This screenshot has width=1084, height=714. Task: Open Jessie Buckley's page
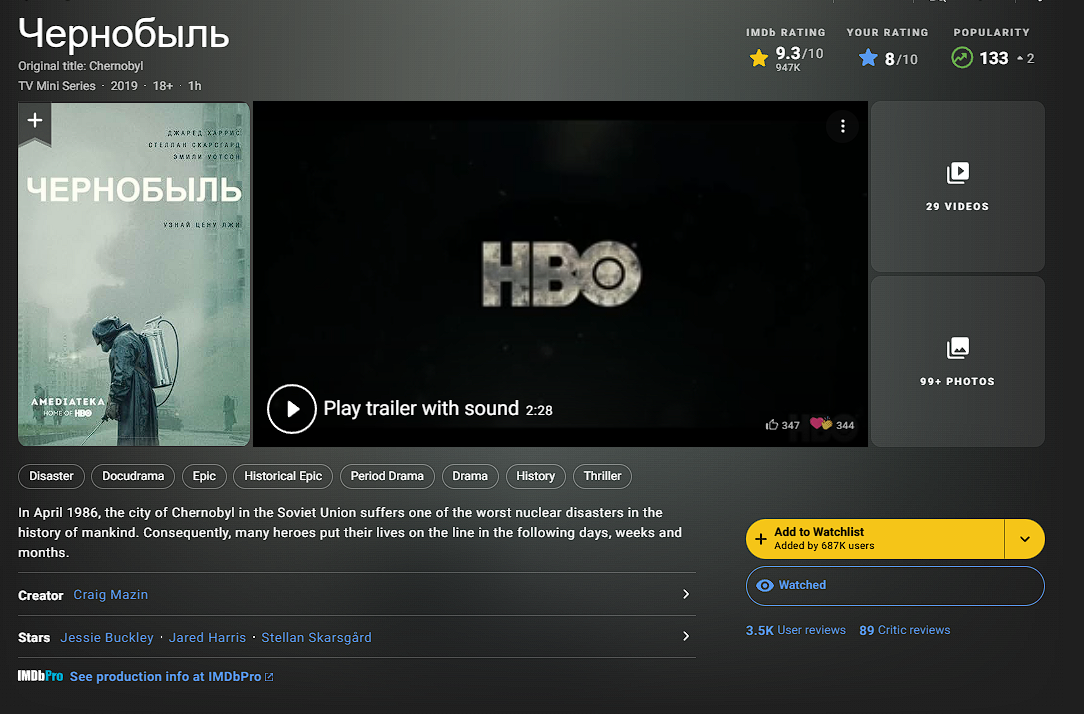106,637
